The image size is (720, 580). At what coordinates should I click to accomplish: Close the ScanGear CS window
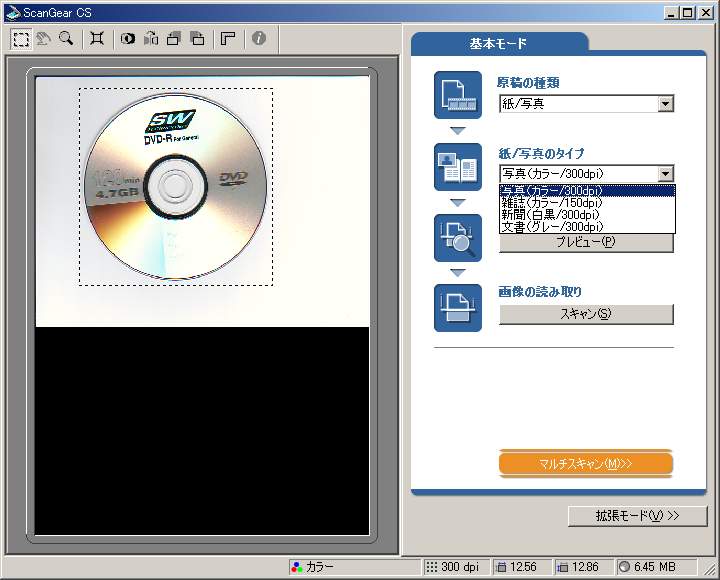coord(706,13)
